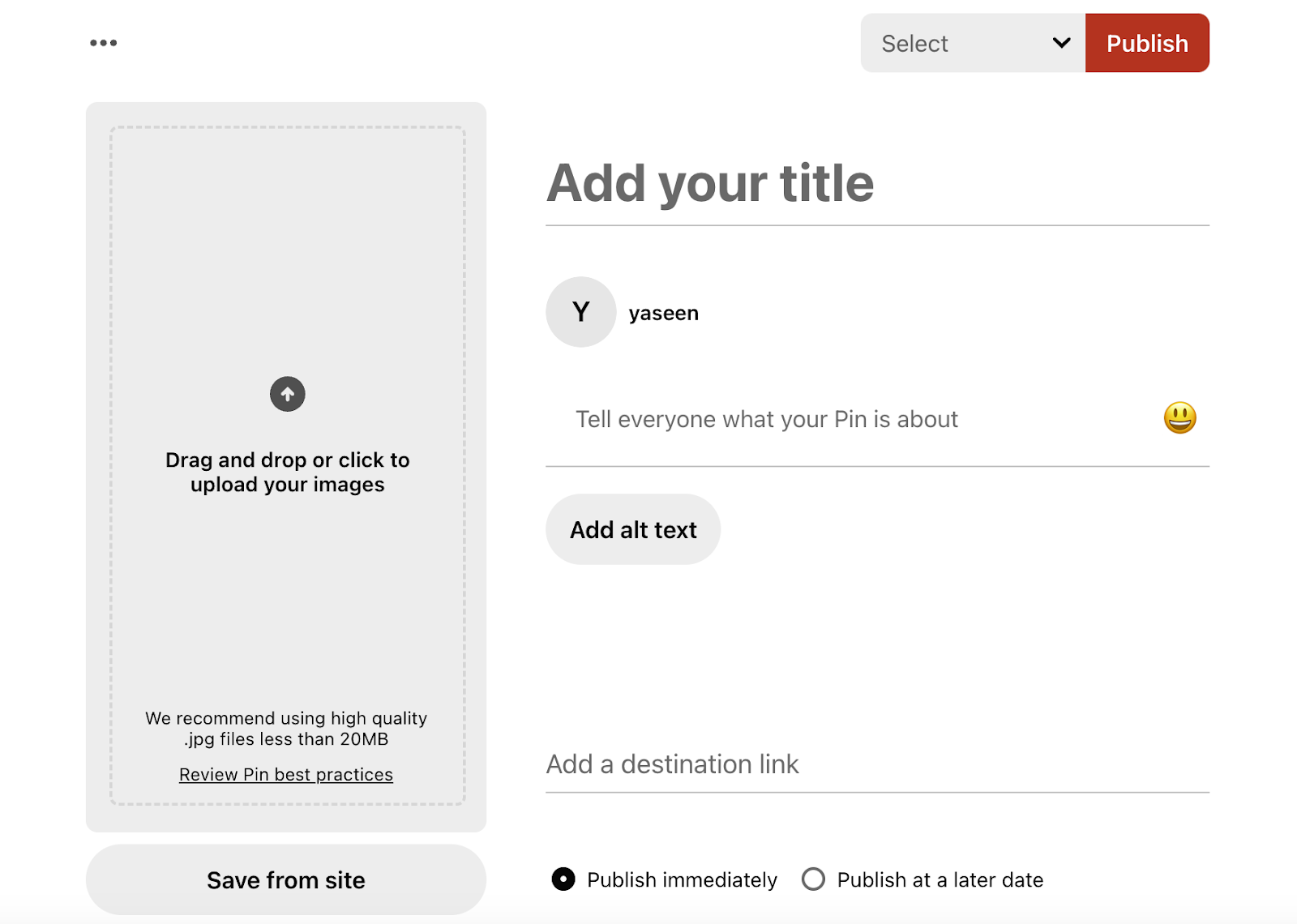Choose the Publish at a later date radio button
The width and height of the screenshot is (1297, 924).
click(813, 879)
